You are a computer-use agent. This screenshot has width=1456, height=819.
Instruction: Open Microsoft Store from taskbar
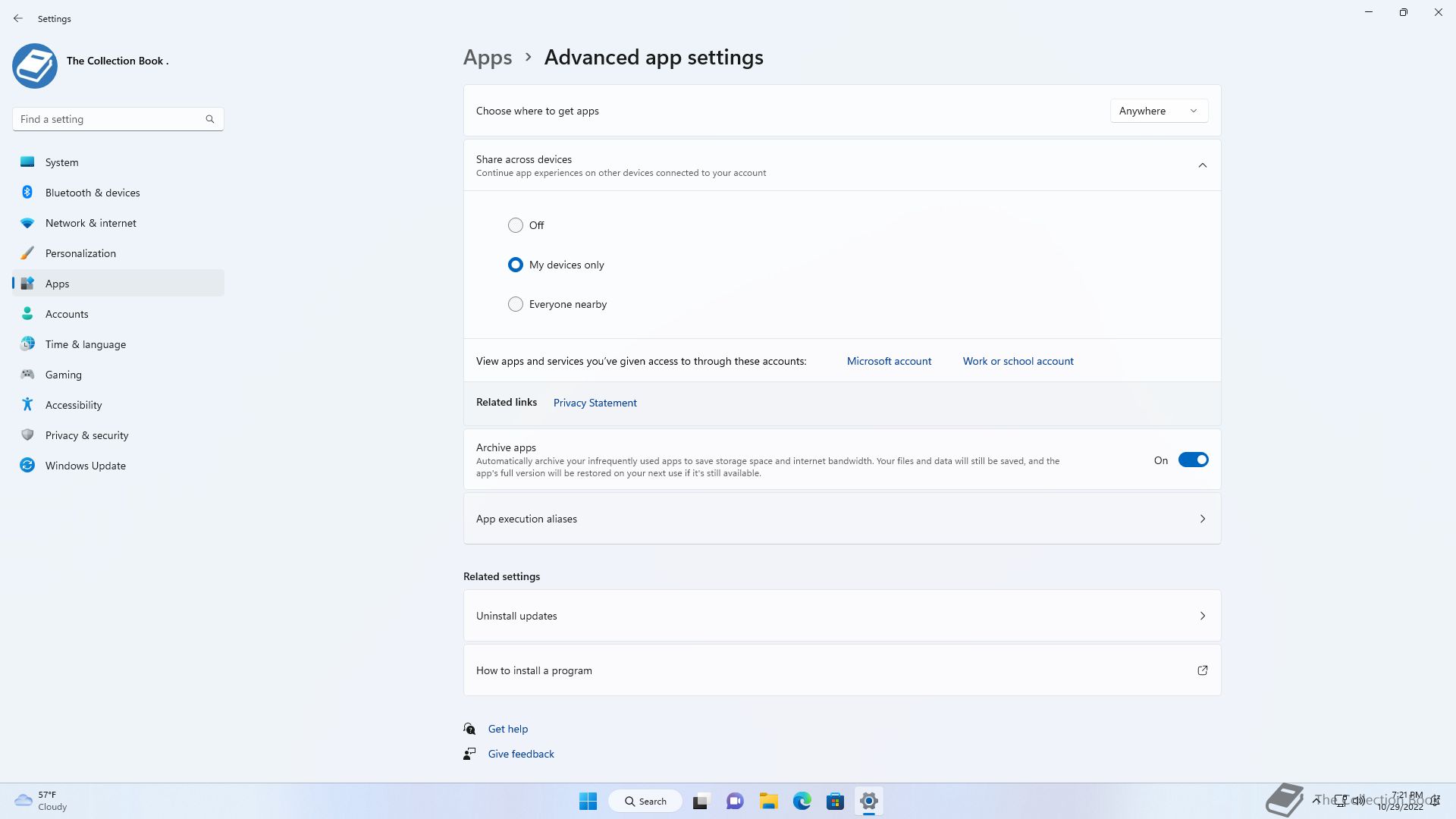(x=835, y=801)
